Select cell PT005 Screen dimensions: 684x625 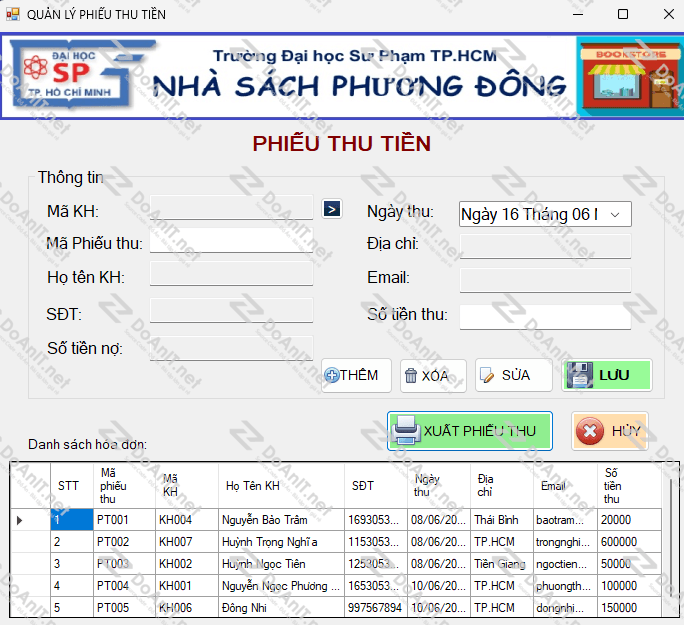tap(124, 607)
